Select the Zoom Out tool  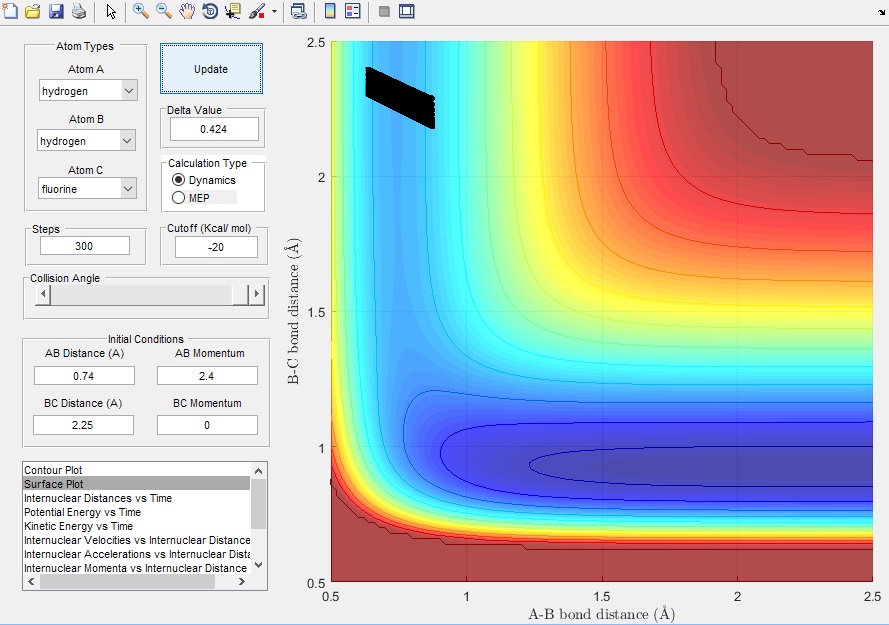164,12
